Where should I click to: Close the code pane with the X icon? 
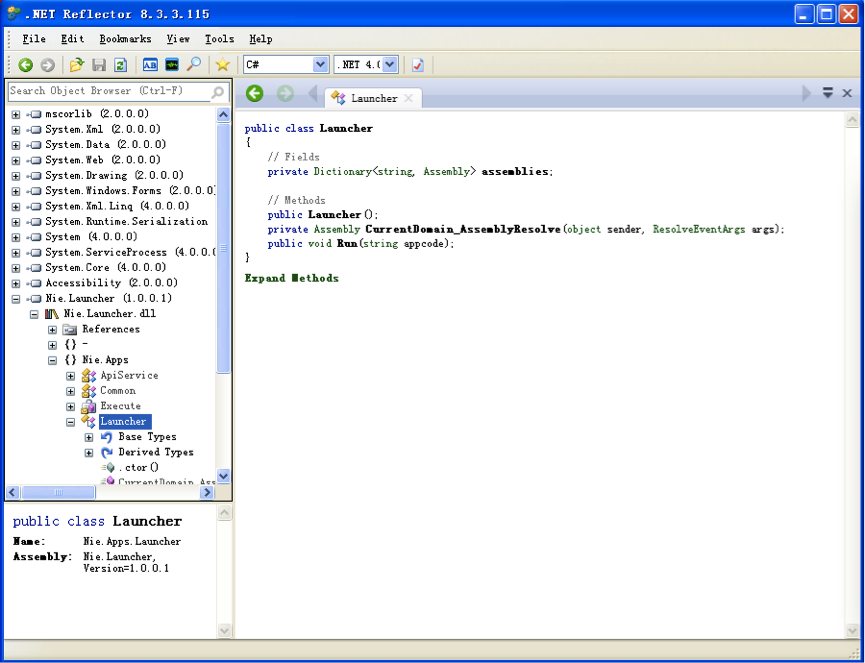click(847, 93)
